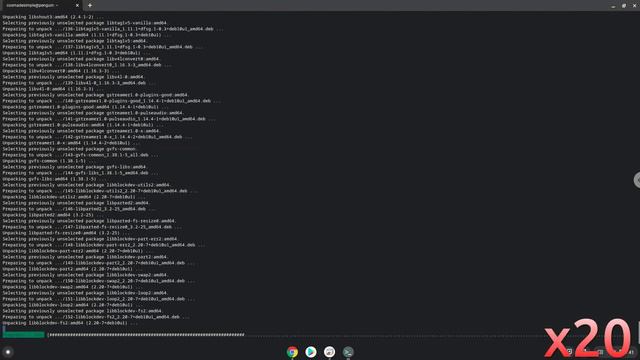Image resolution: width=640 pixels, height=360 pixels.
Task: Open the Files app on the shelf
Action: pyautogui.click(x=329, y=352)
